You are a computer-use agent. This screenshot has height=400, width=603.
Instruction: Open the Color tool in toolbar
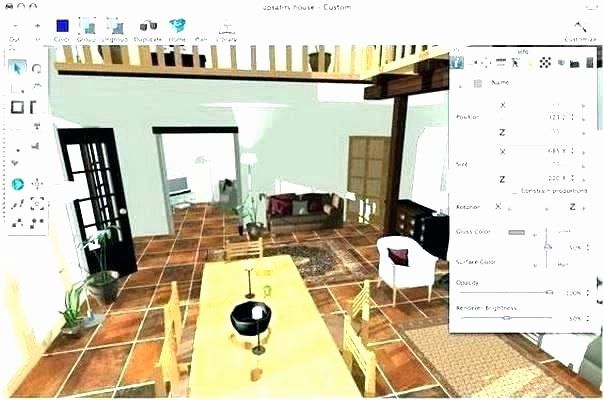coord(62,27)
